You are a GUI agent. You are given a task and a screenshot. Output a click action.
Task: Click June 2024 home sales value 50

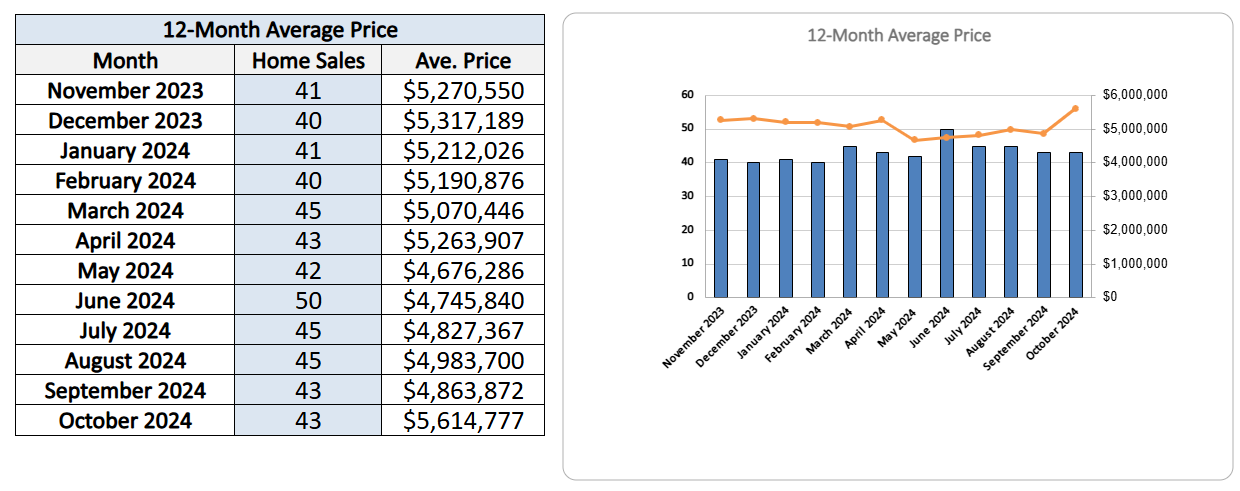pos(308,300)
